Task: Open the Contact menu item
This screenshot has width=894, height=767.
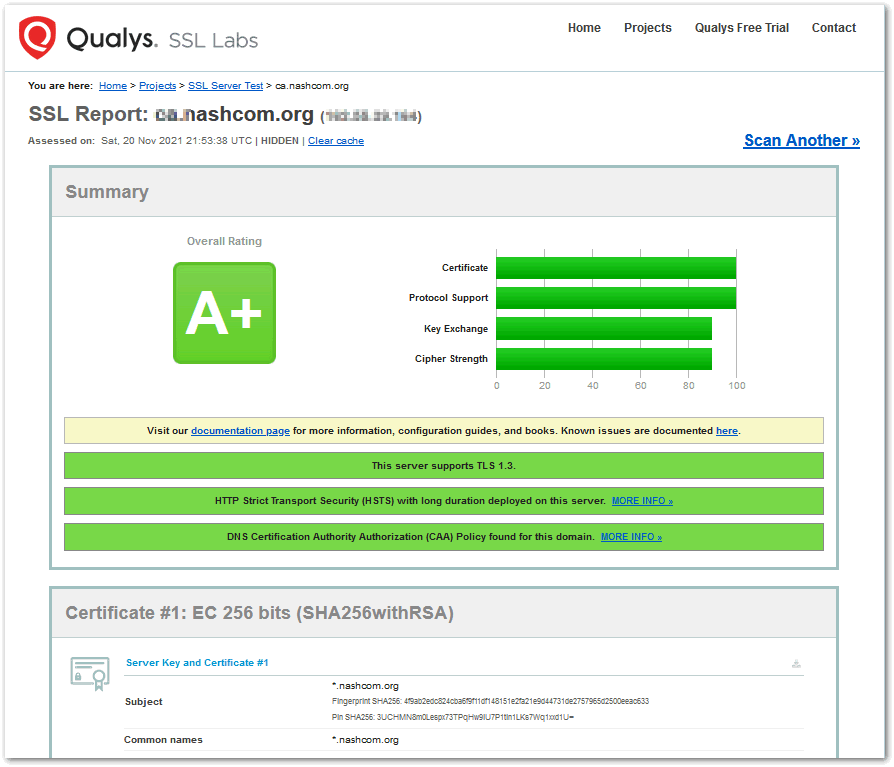Action: pyautogui.click(x=834, y=28)
